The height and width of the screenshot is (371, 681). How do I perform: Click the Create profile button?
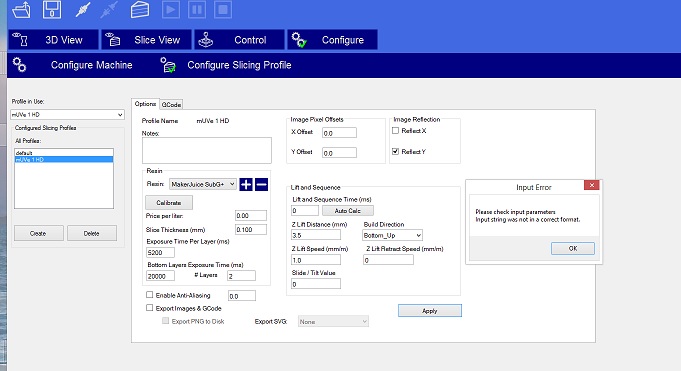[39, 233]
